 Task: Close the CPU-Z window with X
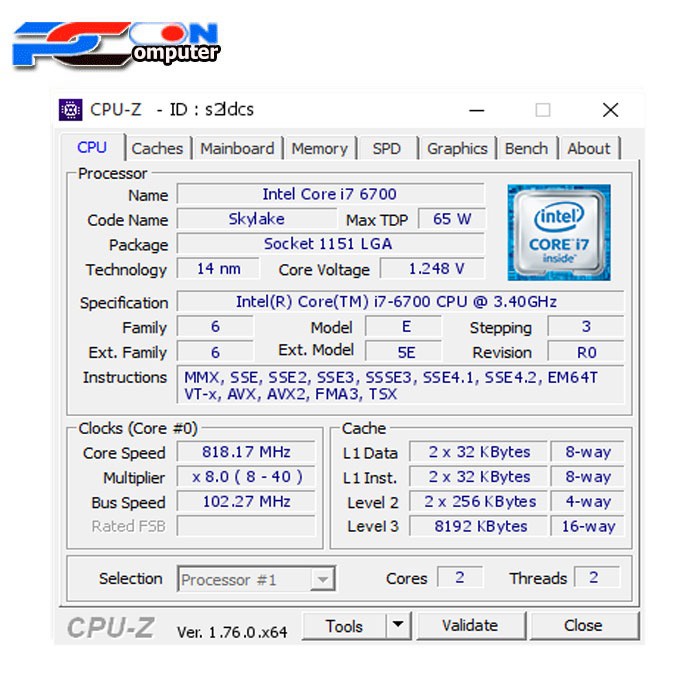610,110
